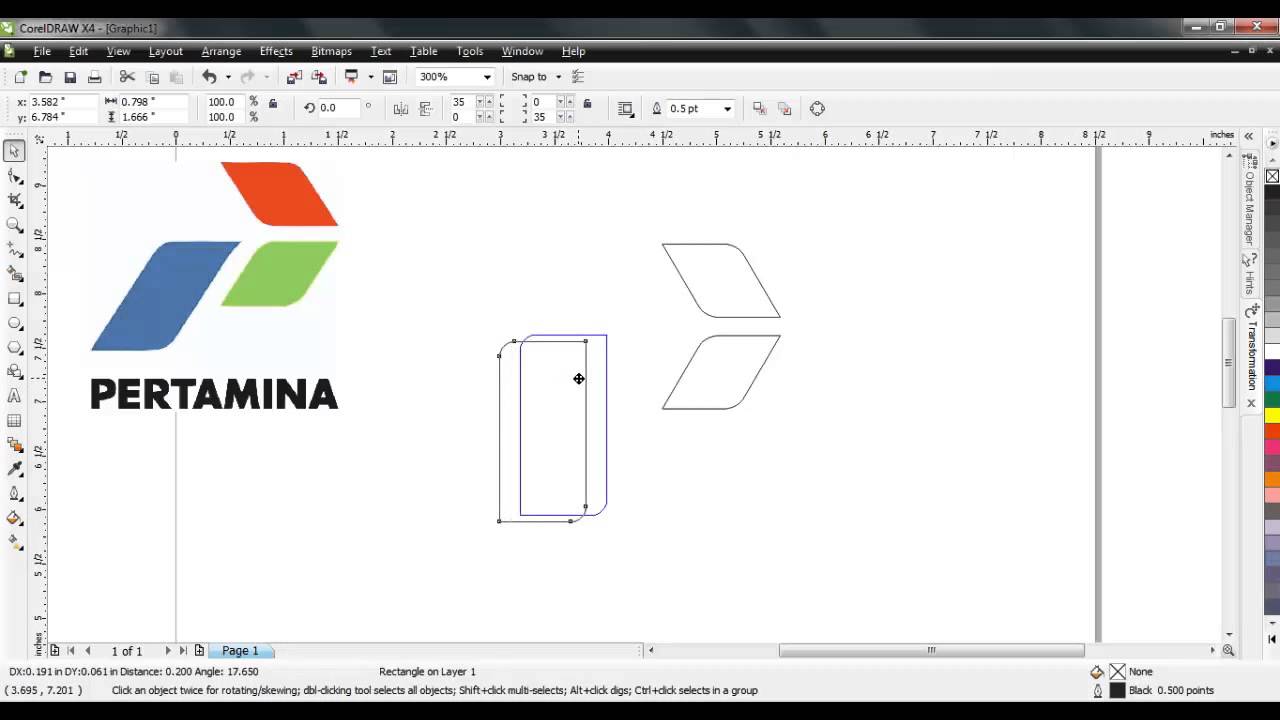Click the Import icon
The image size is (1280, 720).
point(294,77)
